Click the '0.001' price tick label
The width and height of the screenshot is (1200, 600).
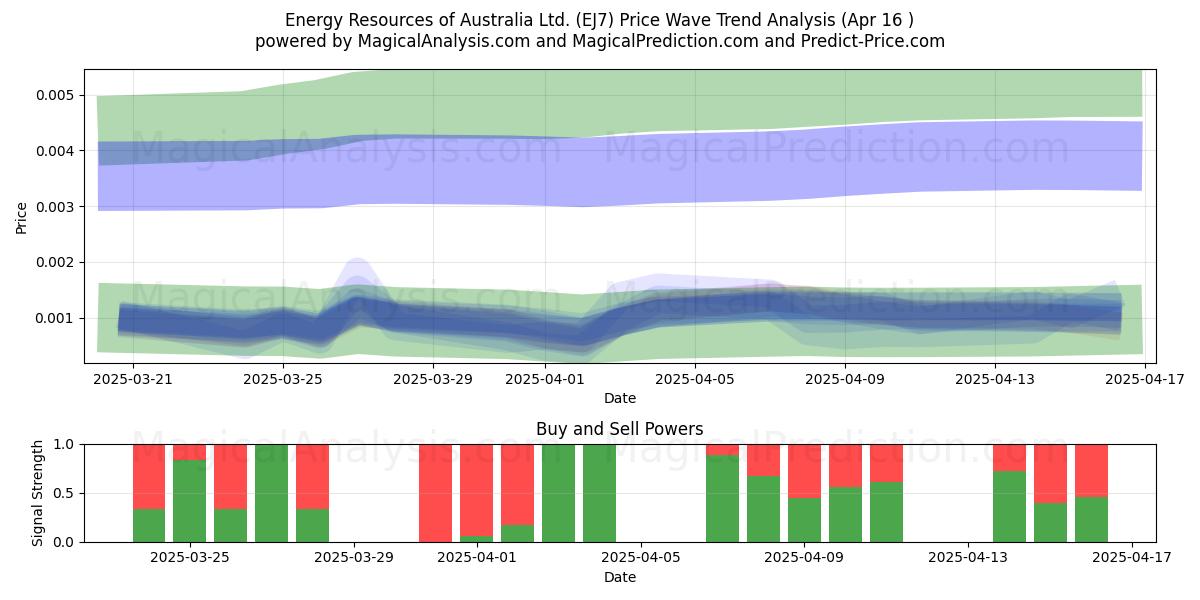pos(56,318)
